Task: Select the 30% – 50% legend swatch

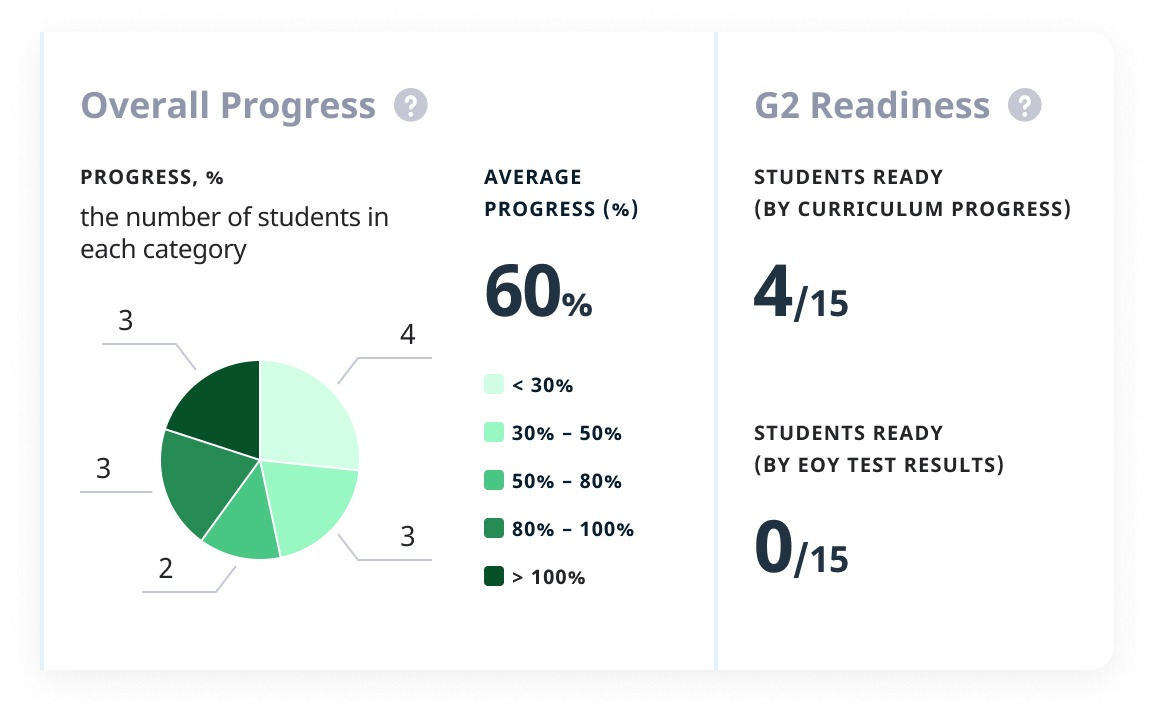Action: 493,433
